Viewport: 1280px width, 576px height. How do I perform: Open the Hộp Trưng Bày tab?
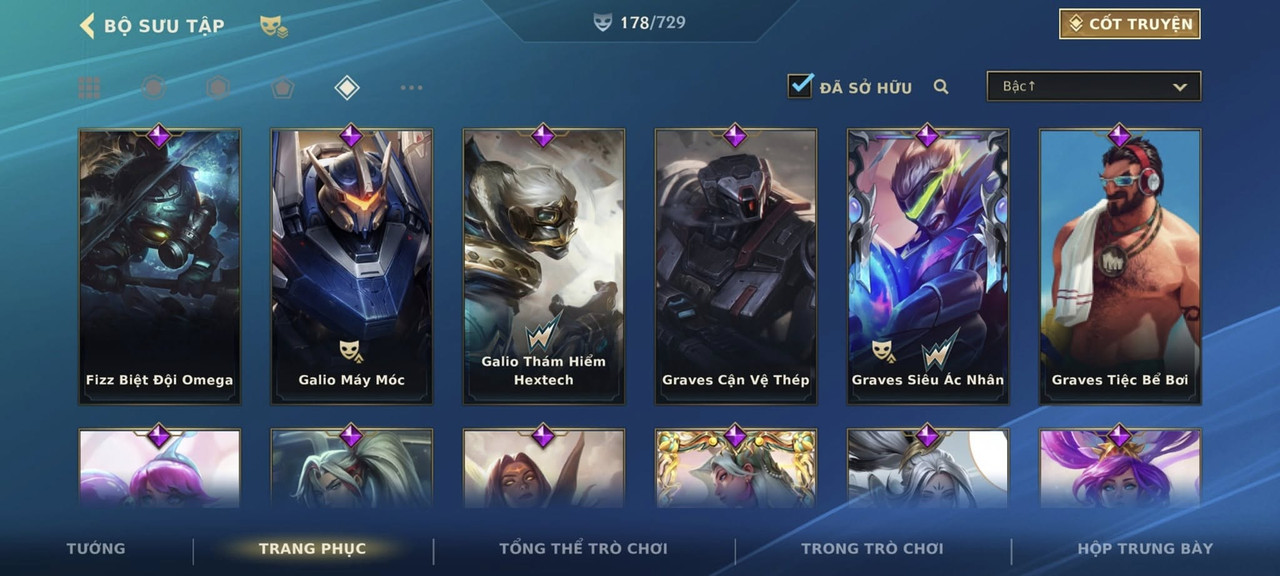[1145, 548]
